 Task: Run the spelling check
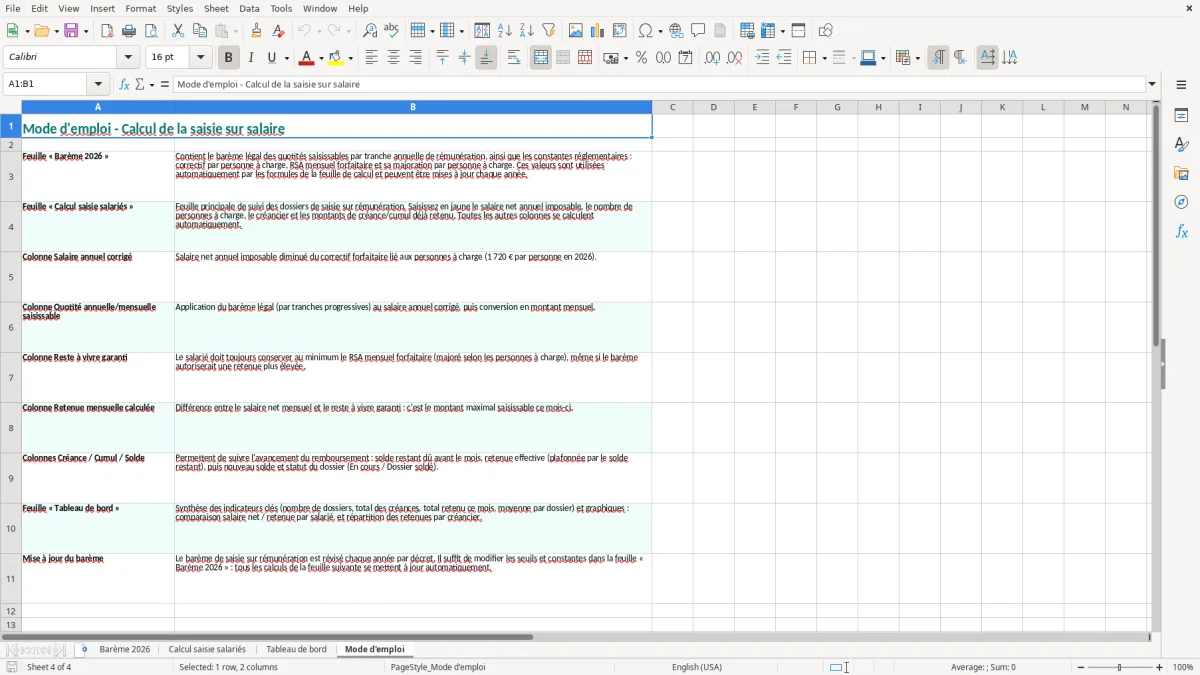tap(391, 31)
